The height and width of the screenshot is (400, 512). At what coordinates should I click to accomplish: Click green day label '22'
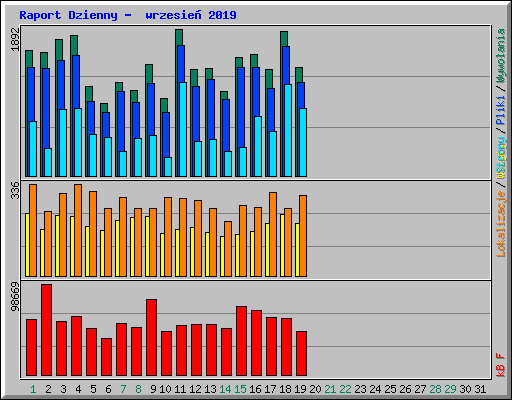[345, 389]
